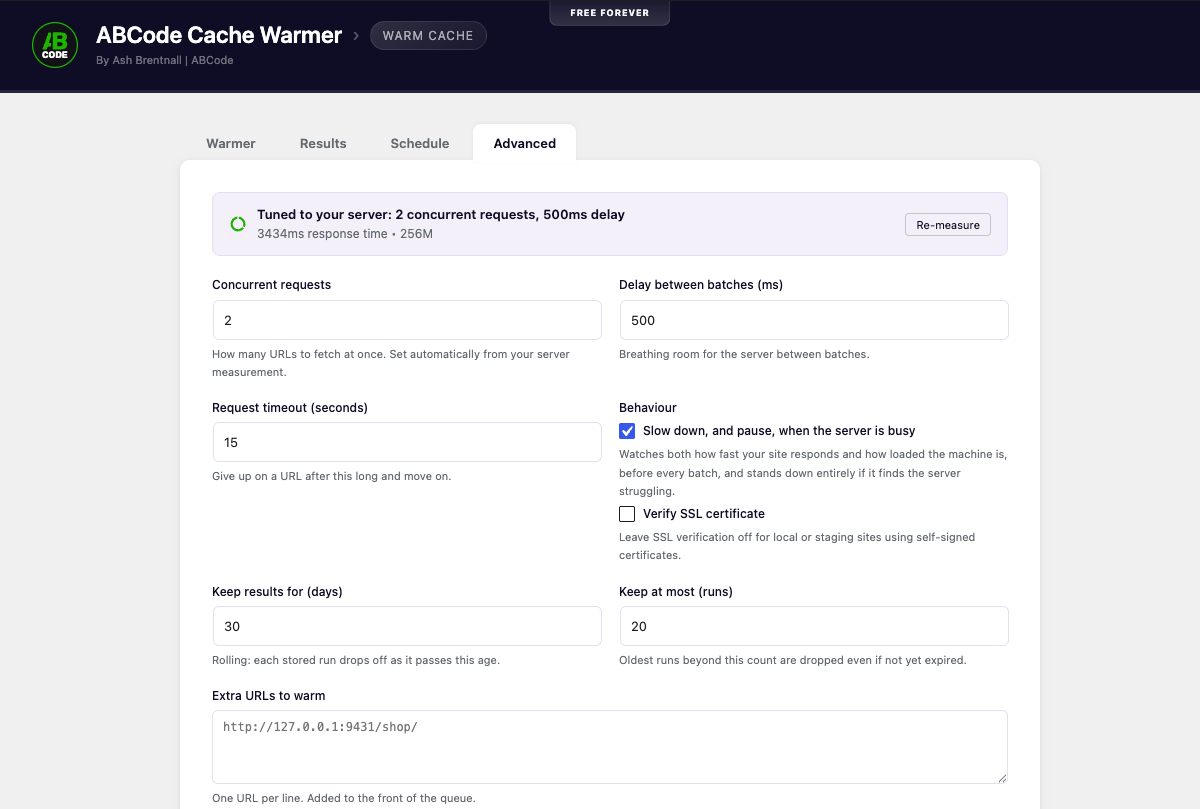Screen dimensions: 1200x809
Task: Click "Rolling: each stored run" hint text
Action: click(356, 660)
